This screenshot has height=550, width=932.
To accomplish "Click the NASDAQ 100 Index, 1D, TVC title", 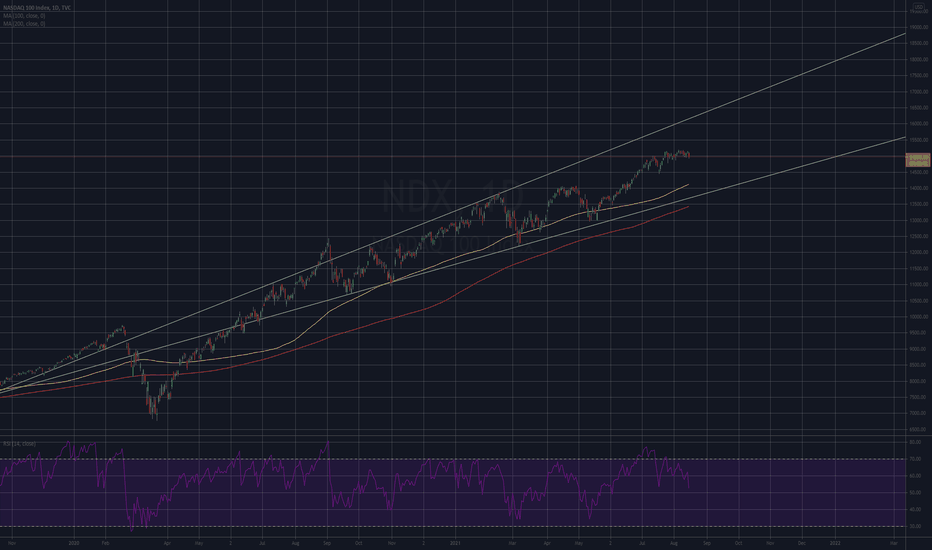I will (x=37, y=8).
